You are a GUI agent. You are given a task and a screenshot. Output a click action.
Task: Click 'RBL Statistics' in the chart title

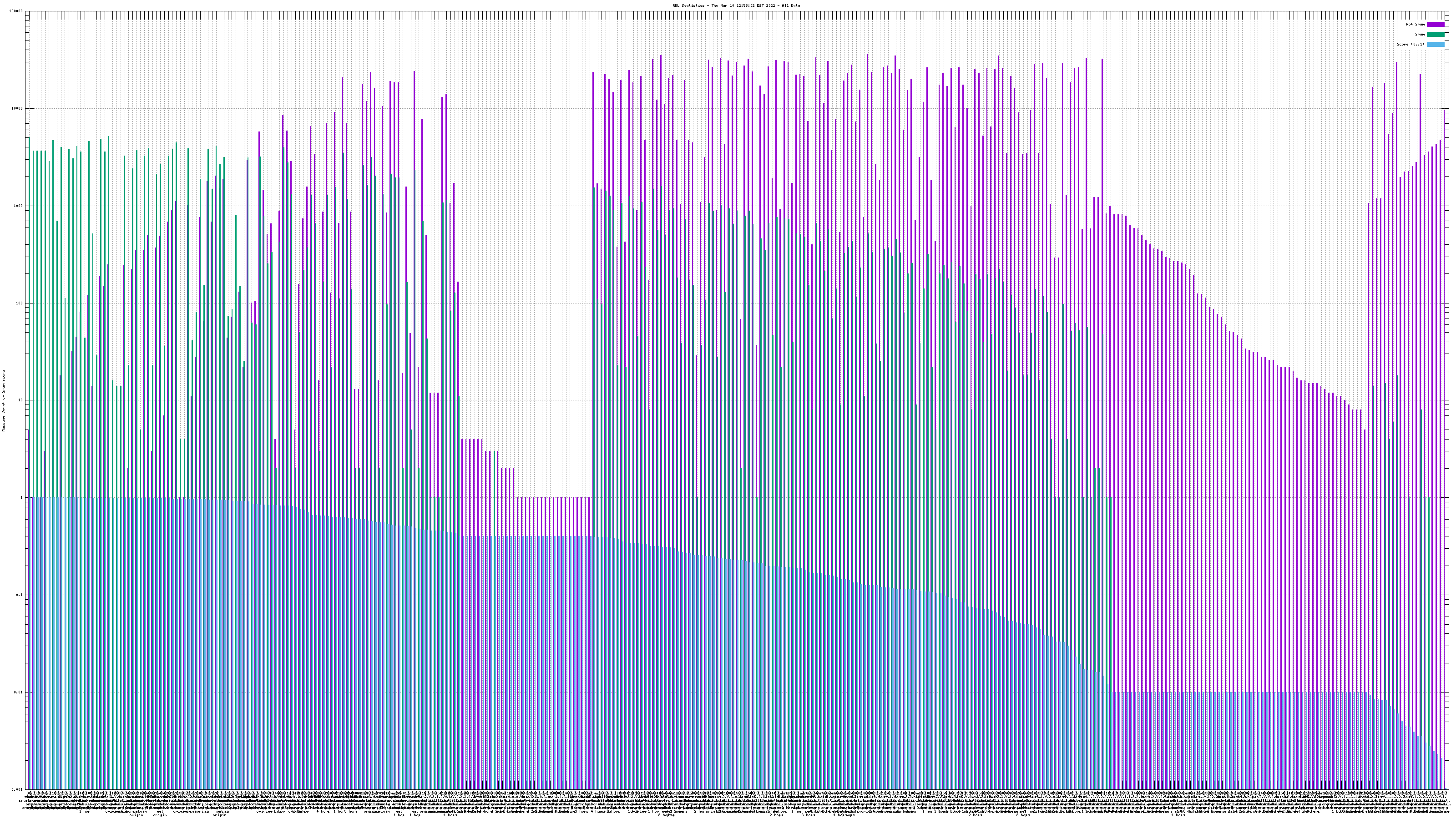pyautogui.click(x=688, y=5)
